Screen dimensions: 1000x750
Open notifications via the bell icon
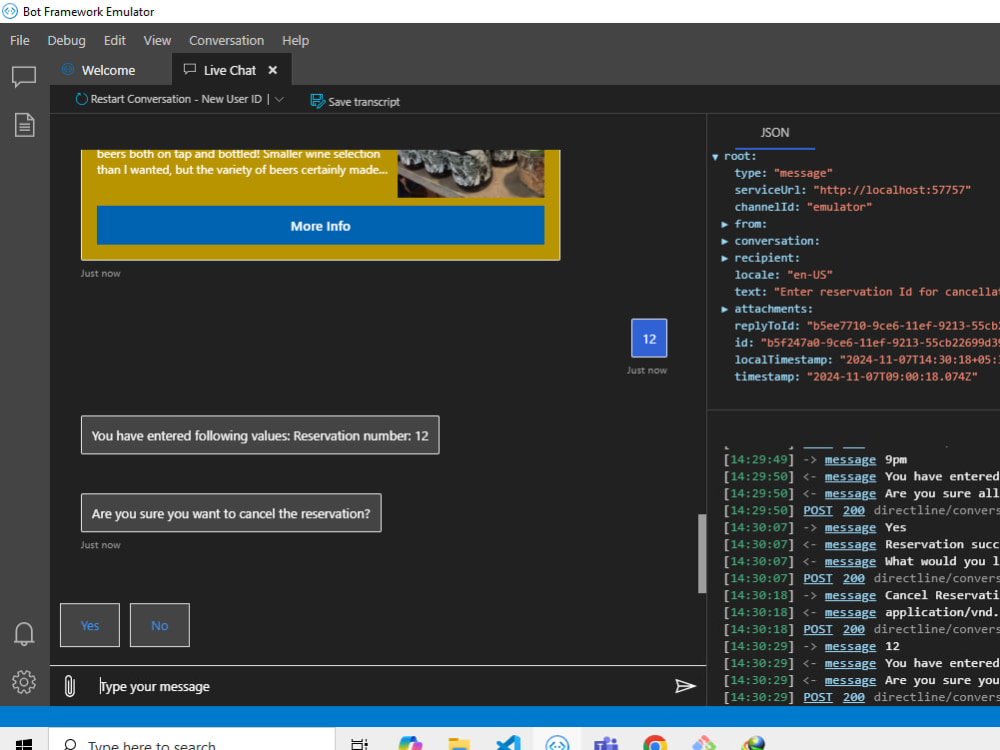coord(23,634)
